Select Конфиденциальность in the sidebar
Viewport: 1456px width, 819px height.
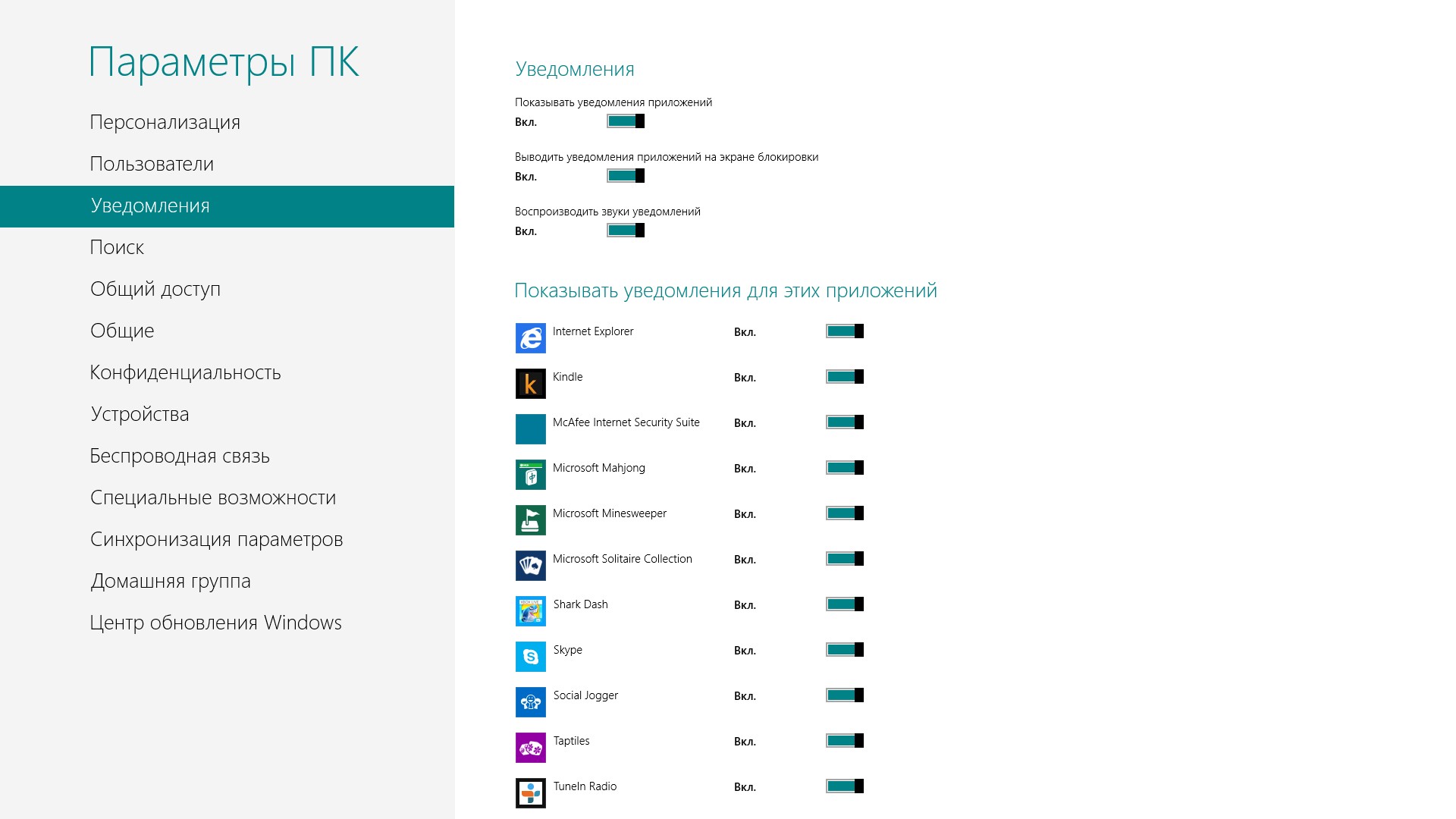coord(185,372)
